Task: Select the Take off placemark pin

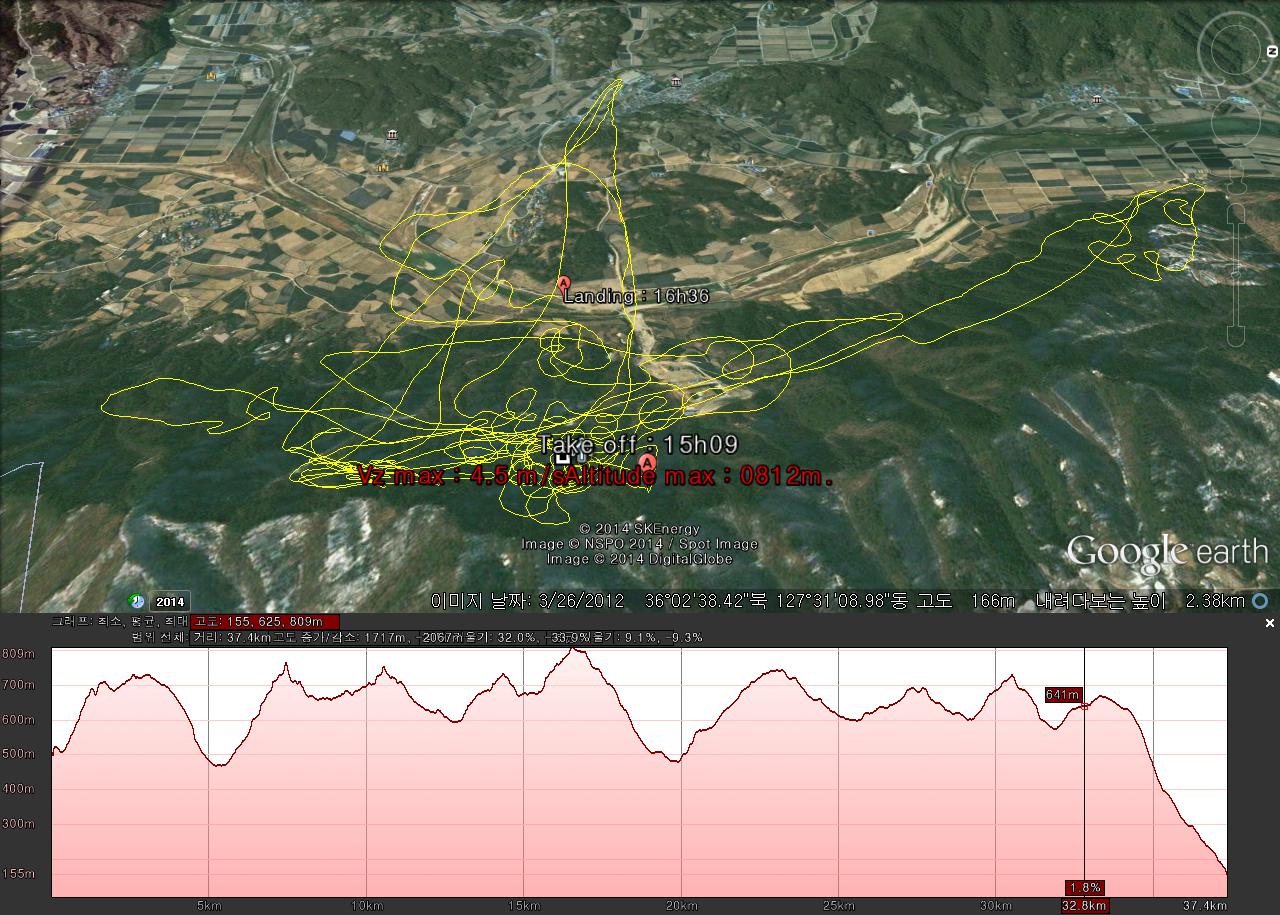Action: [648, 463]
